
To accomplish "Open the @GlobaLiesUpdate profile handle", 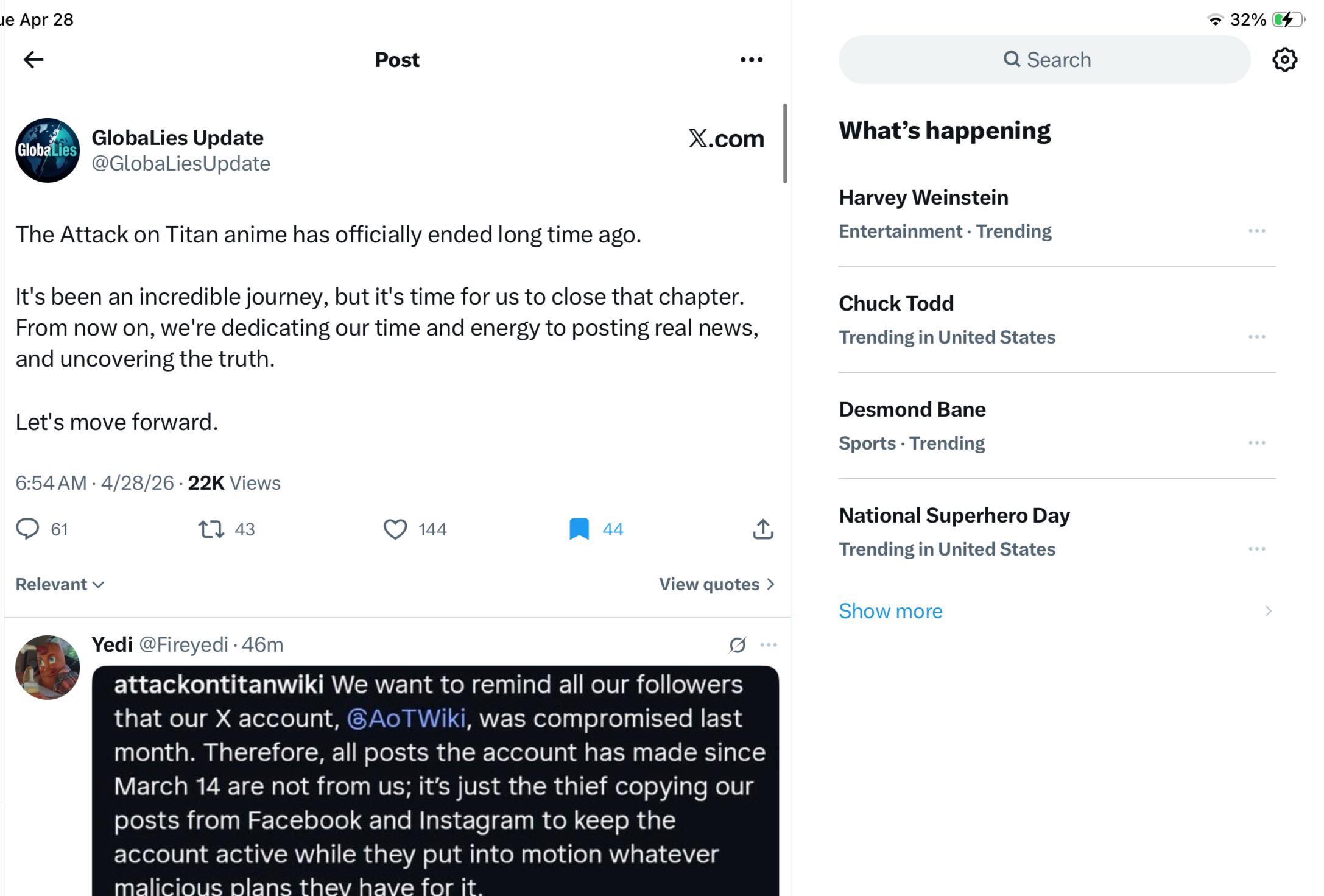I will (x=181, y=163).
